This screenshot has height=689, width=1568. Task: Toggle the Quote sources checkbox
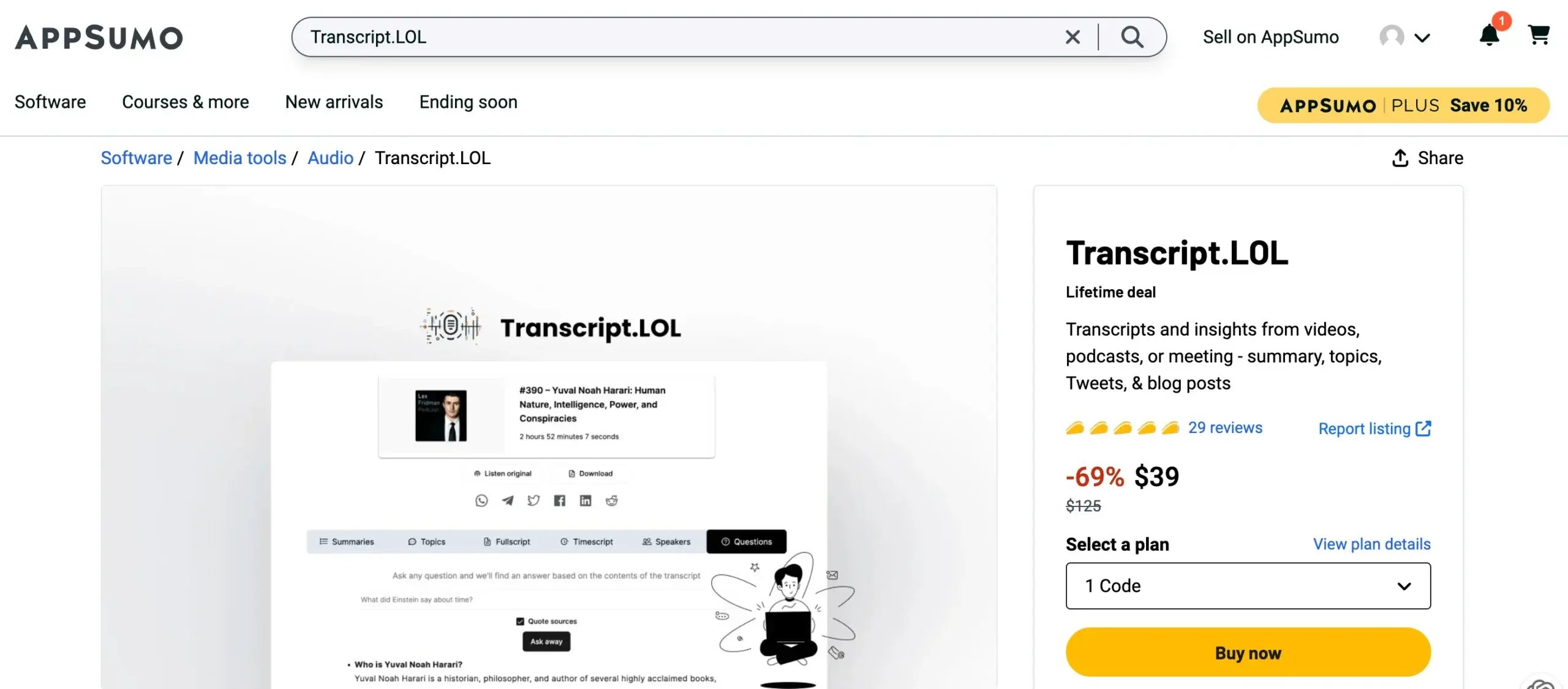(520, 621)
